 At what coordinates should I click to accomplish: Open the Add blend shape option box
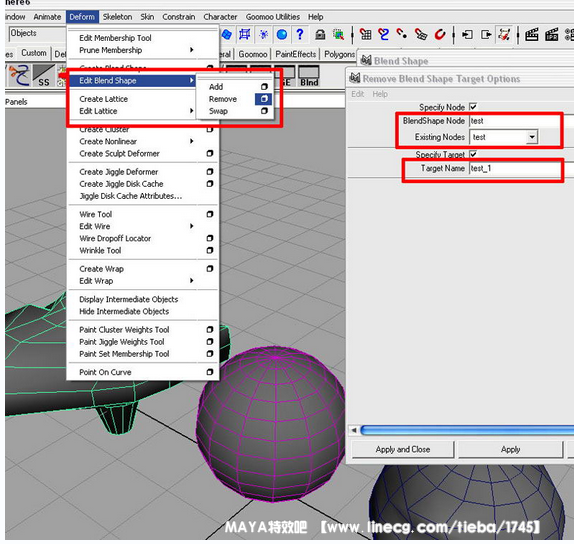tap(264, 87)
